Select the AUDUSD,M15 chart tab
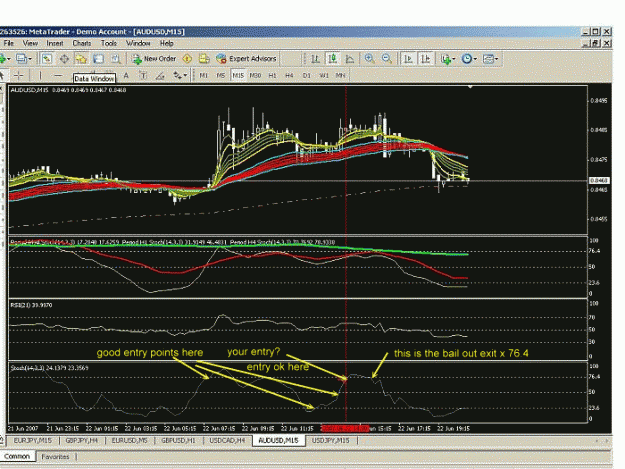 (279, 441)
